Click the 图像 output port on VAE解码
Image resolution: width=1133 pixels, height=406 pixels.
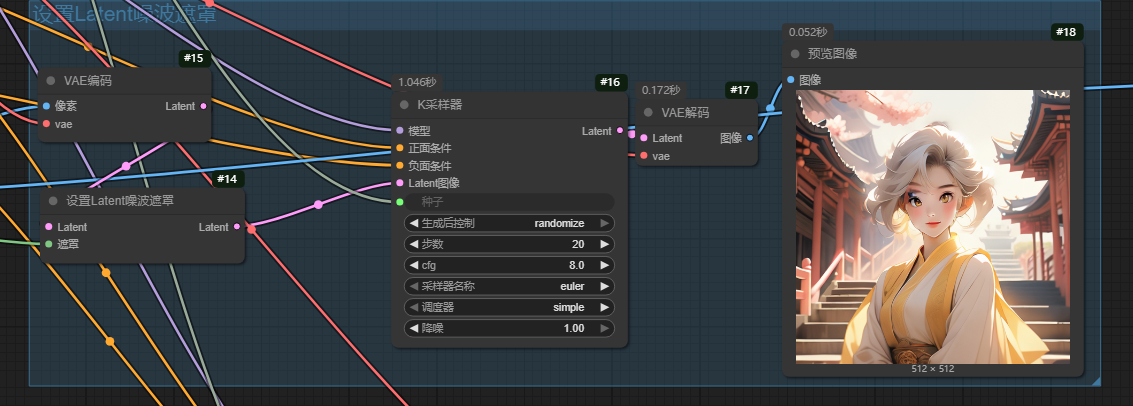point(750,138)
